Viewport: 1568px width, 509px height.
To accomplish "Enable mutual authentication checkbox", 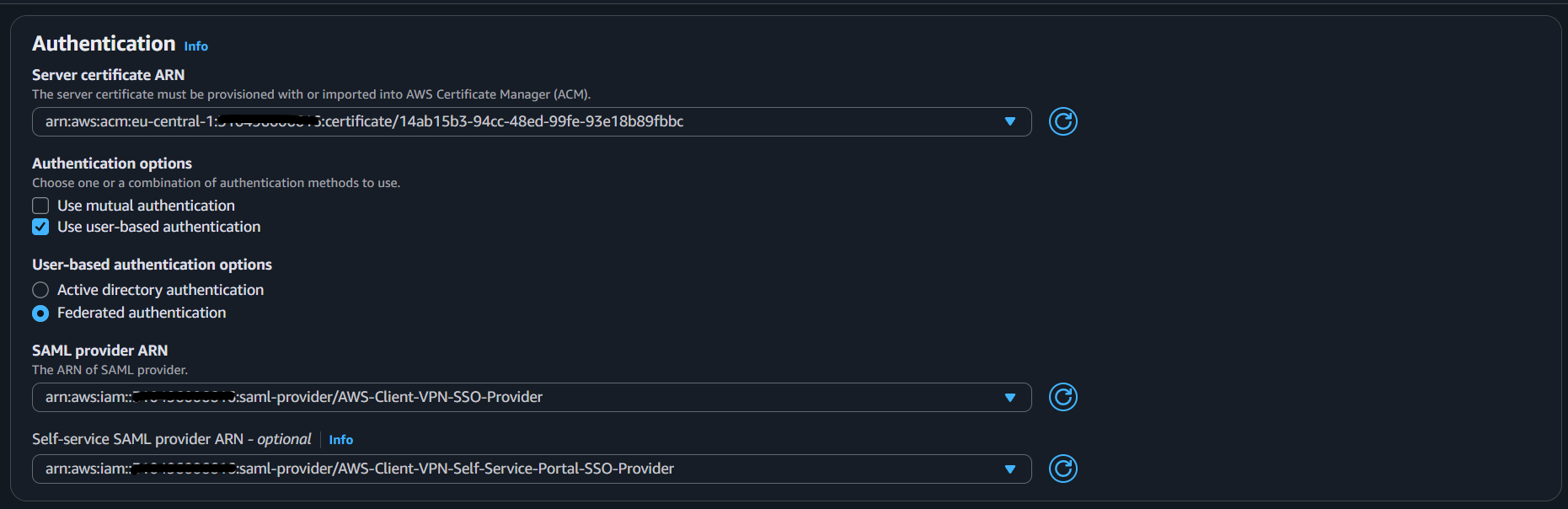I will point(40,205).
